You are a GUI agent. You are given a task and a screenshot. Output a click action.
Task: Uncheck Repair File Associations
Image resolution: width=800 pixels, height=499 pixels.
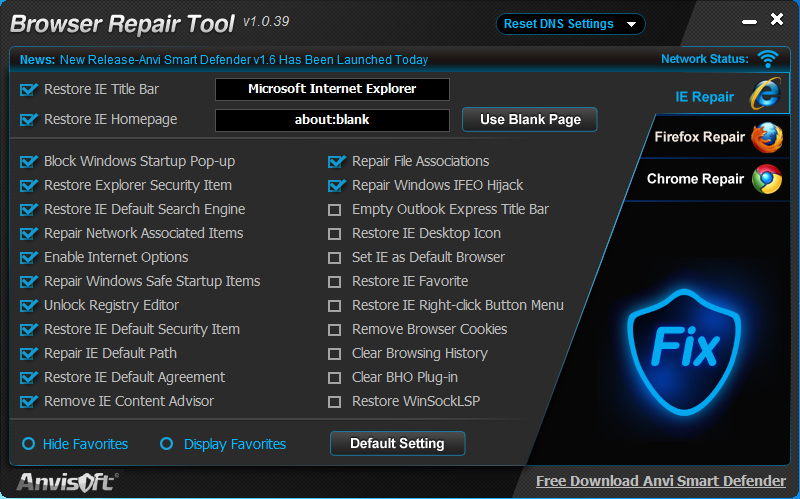coord(336,162)
